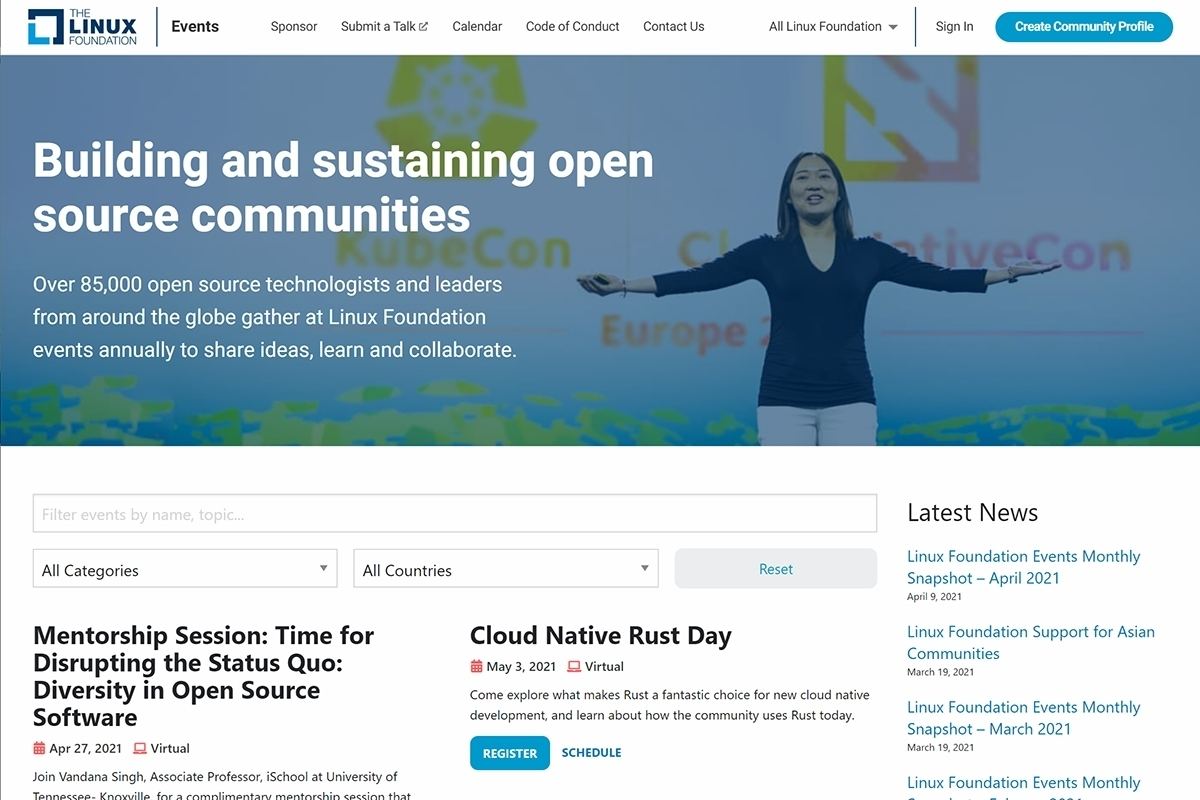The width and height of the screenshot is (1200, 800).
Task: Reset the event filters
Action: (x=776, y=568)
